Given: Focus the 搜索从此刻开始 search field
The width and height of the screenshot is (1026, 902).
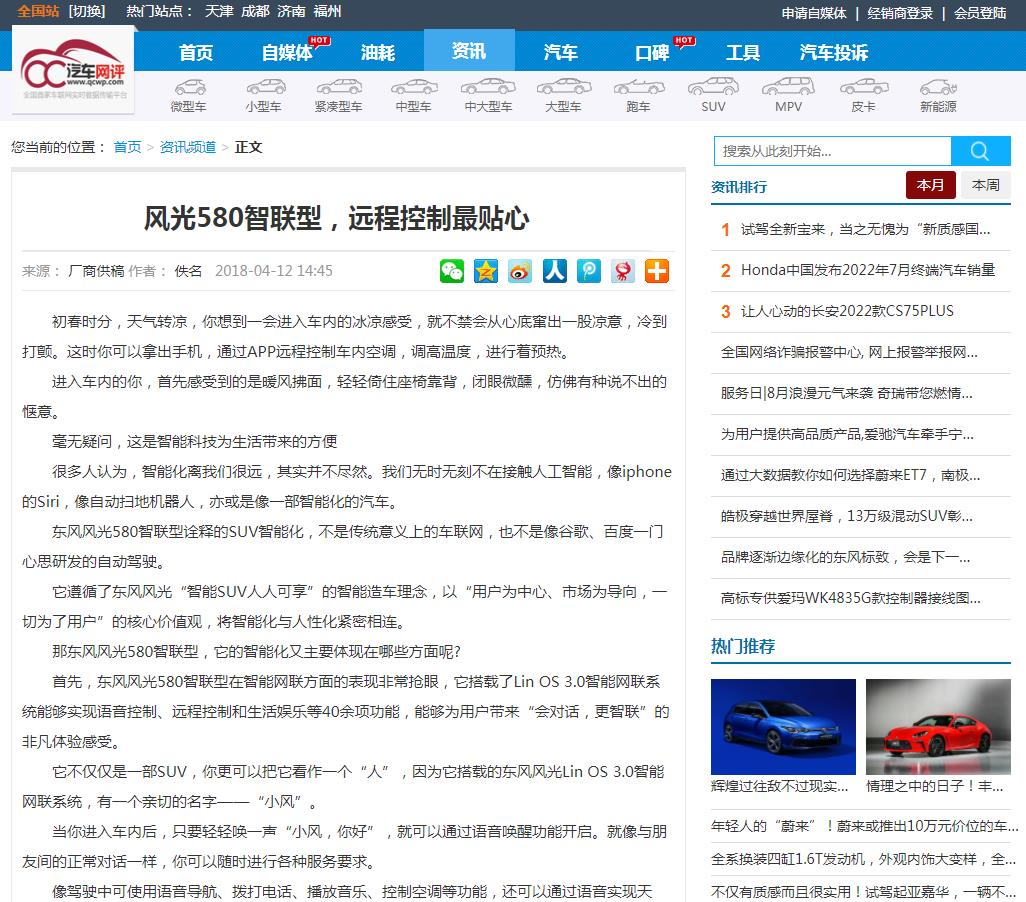Looking at the screenshot, I should 832,151.
